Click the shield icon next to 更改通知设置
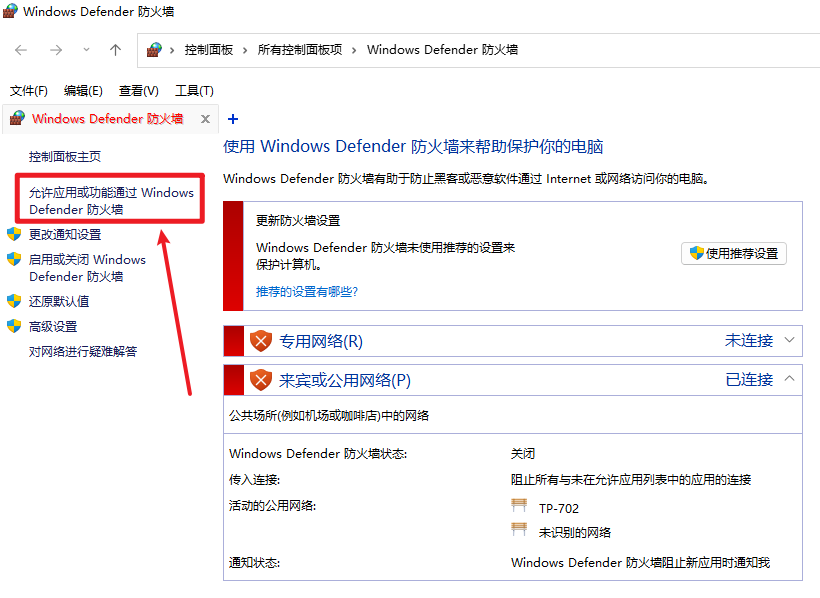Viewport: 820px width, 598px height. click(x=14, y=234)
